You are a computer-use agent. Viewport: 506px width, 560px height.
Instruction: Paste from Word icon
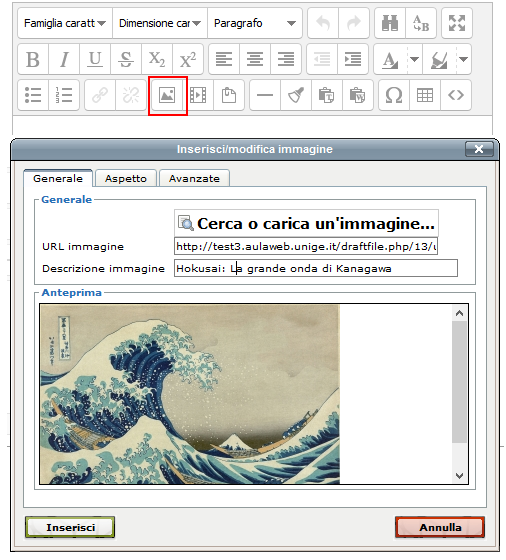358,95
